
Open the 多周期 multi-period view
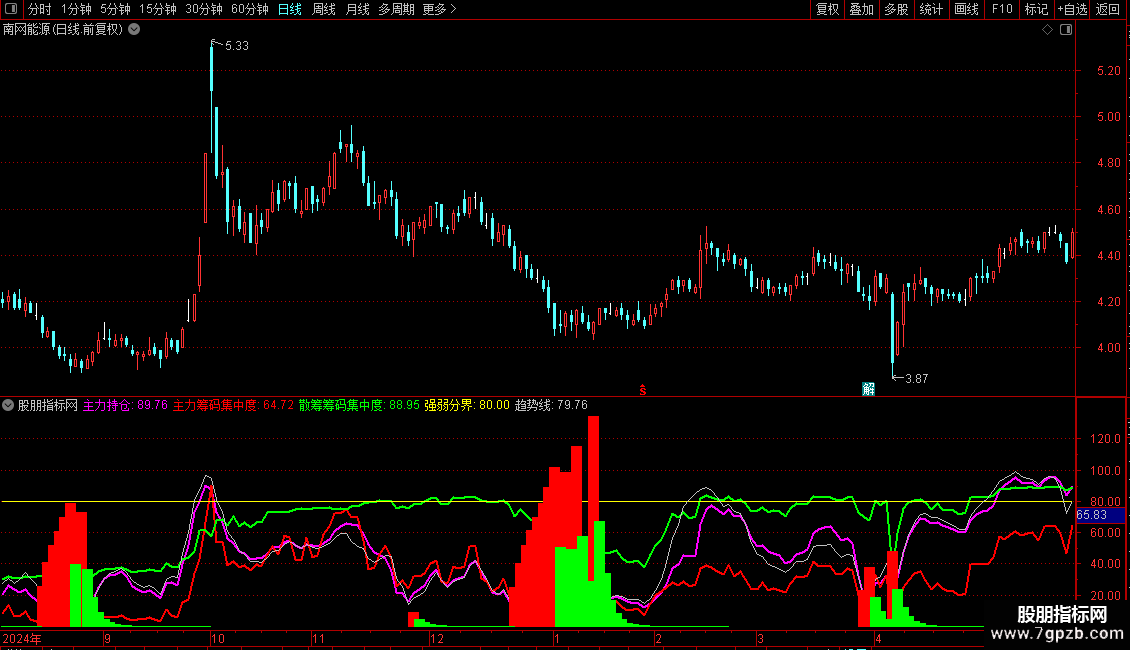(396, 9)
